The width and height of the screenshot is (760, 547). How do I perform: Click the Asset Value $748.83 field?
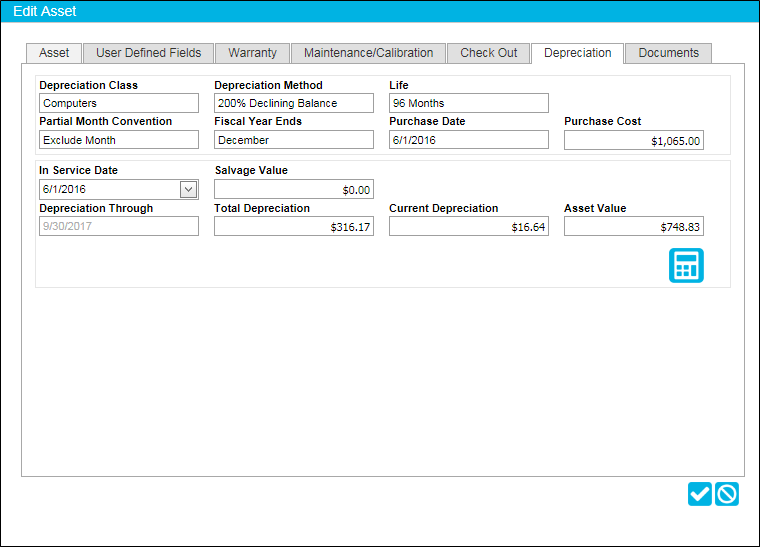(x=633, y=226)
